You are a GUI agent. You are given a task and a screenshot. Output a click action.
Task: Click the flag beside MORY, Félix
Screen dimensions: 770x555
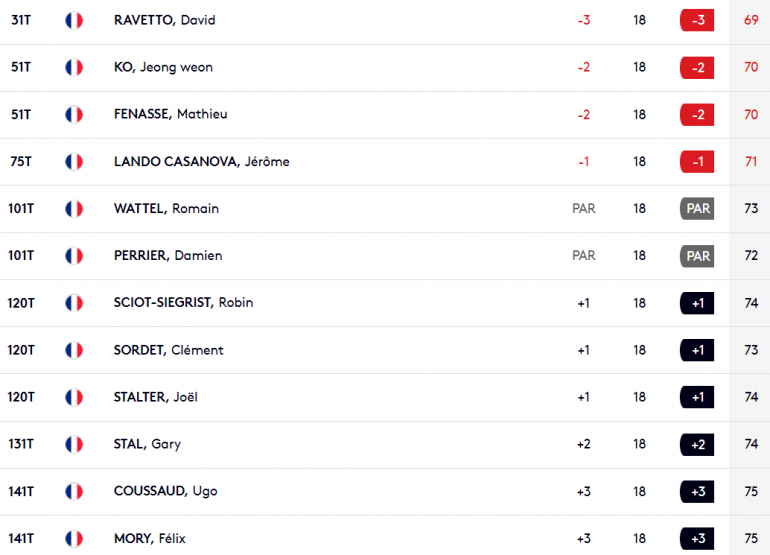click(74, 539)
